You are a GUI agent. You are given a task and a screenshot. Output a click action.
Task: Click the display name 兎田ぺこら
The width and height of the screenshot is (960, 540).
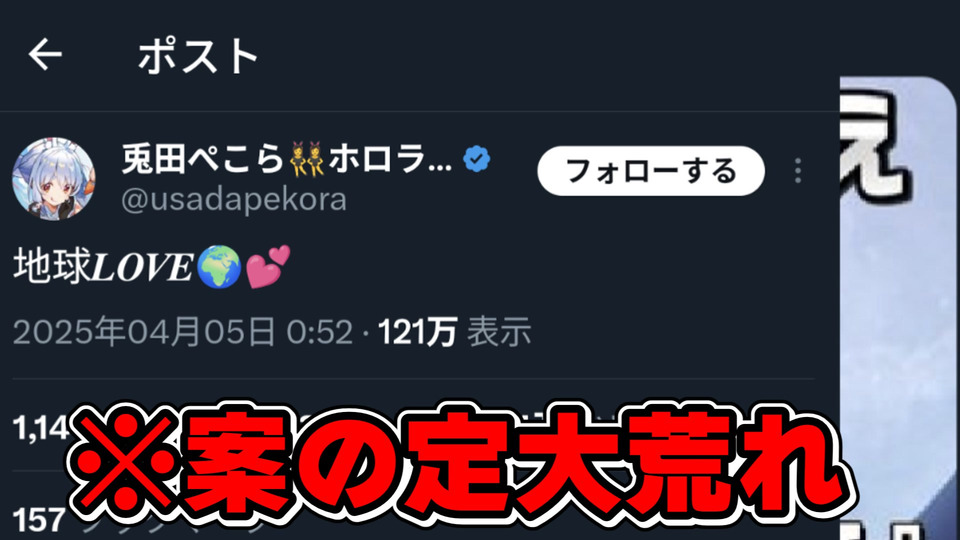203,159
